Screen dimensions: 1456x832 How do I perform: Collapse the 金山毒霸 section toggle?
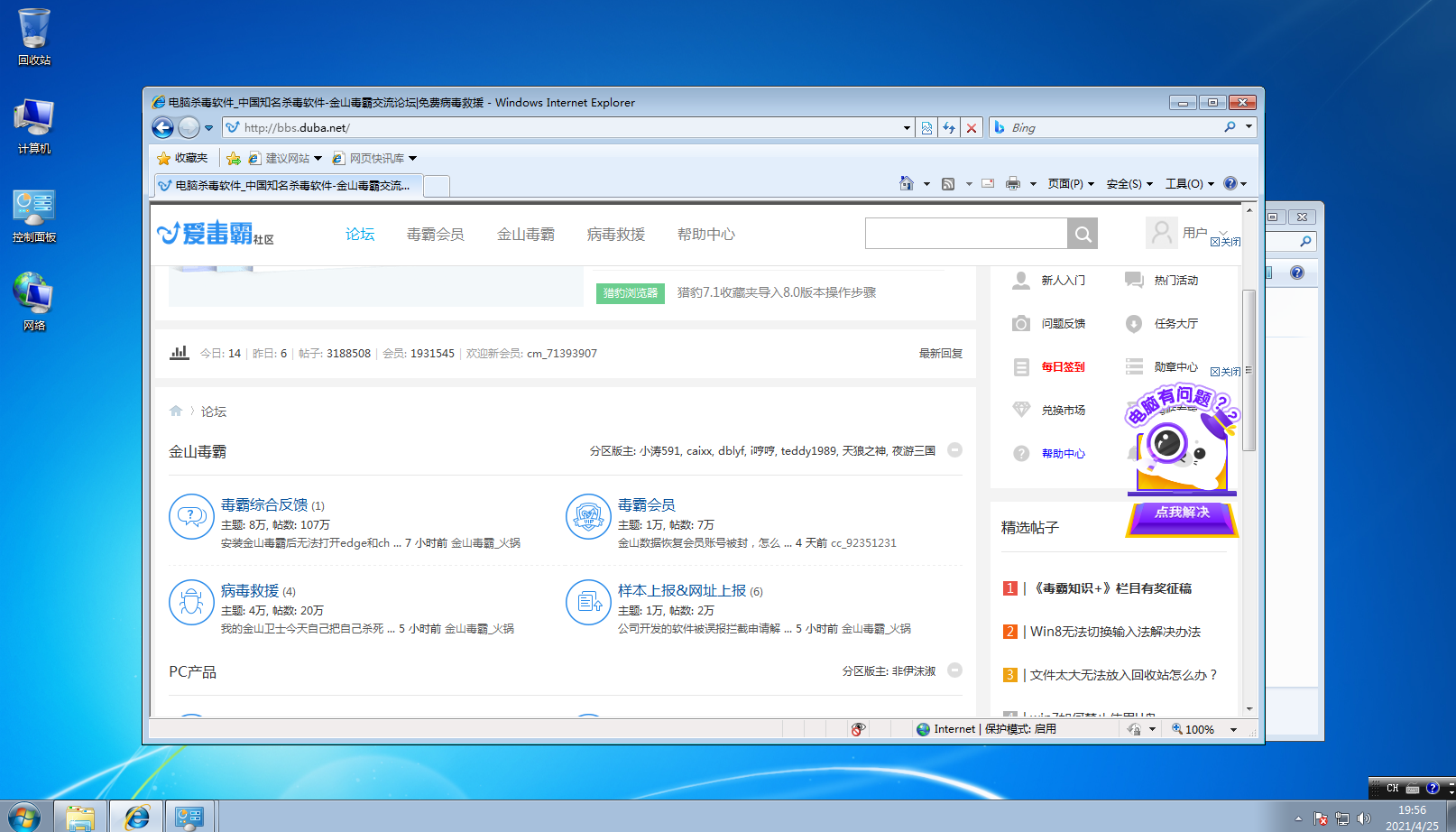tap(955, 449)
